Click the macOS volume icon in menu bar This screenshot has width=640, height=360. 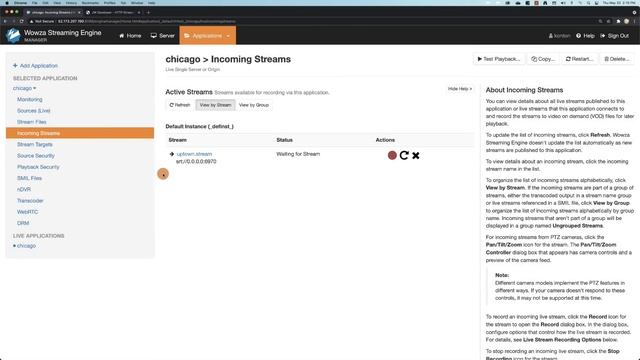563,3
